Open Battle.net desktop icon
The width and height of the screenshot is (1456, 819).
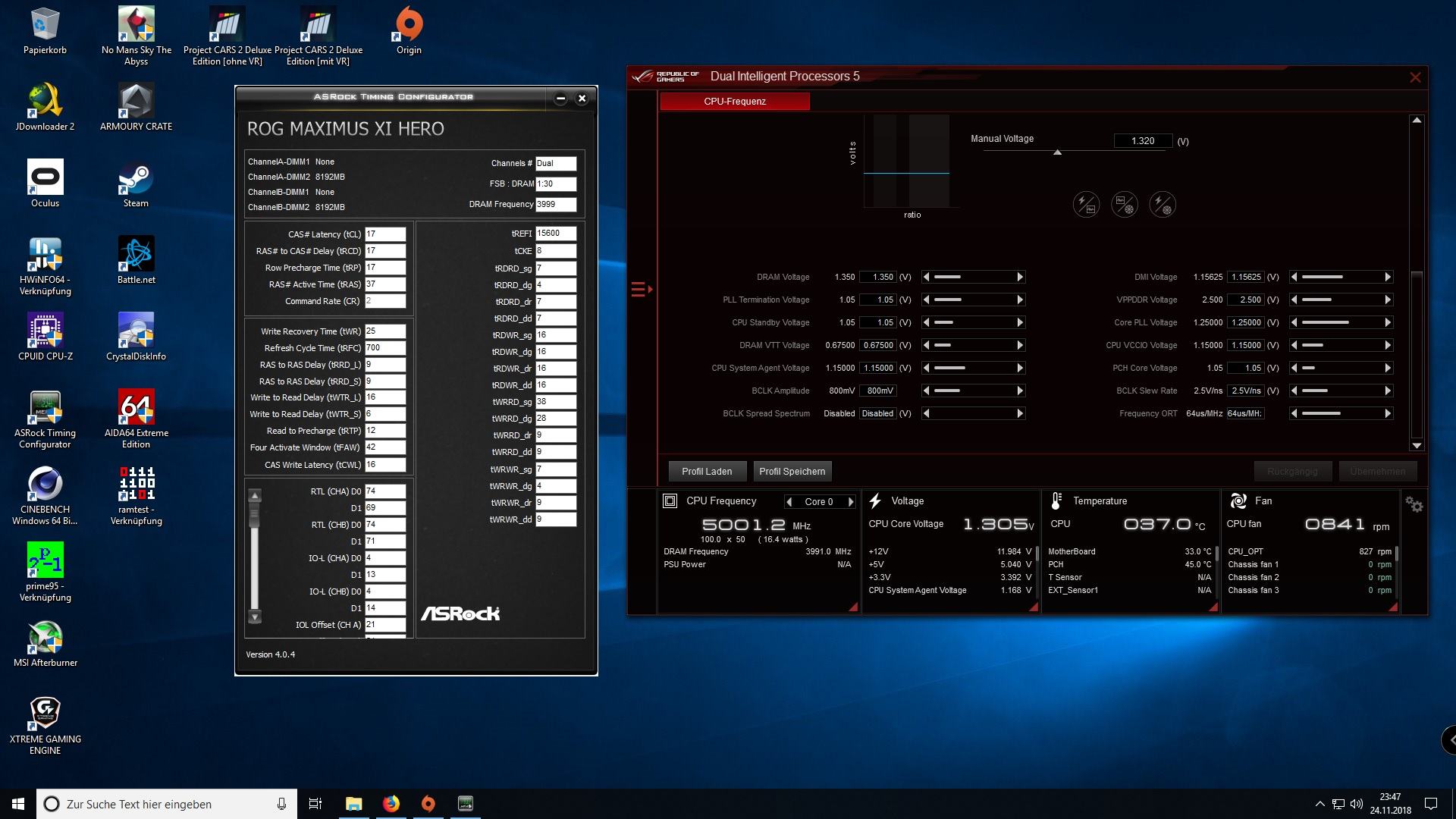coord(136,260)
